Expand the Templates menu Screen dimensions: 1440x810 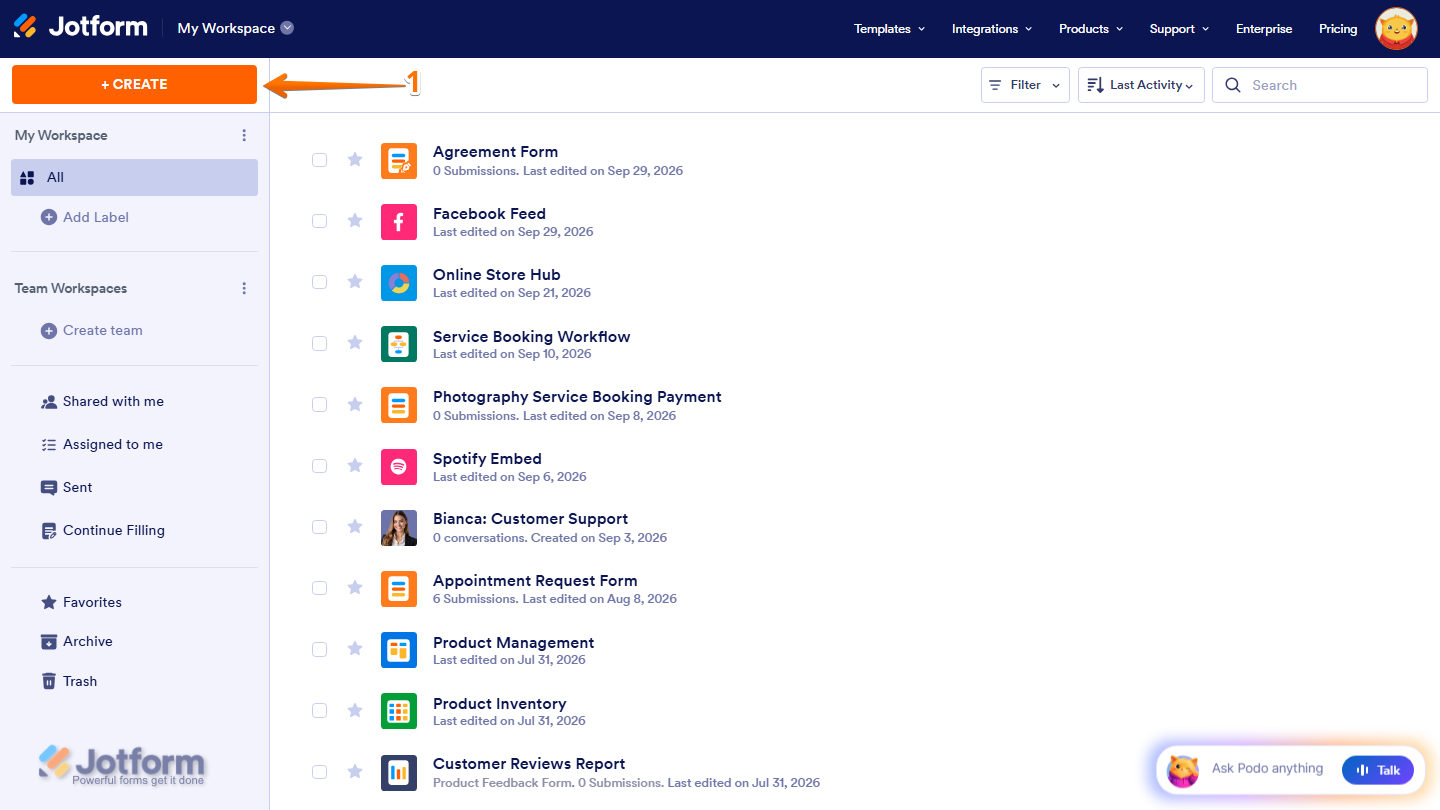pos(889,29)
